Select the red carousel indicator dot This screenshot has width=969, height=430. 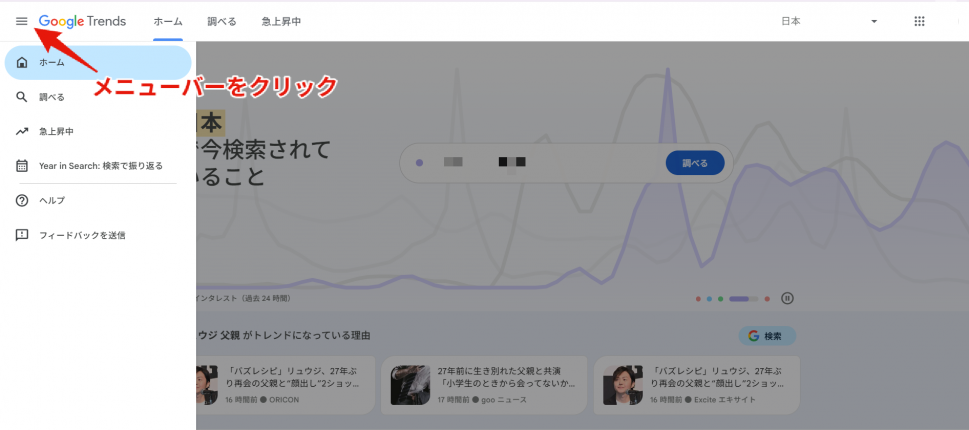(x=767, y=298)
